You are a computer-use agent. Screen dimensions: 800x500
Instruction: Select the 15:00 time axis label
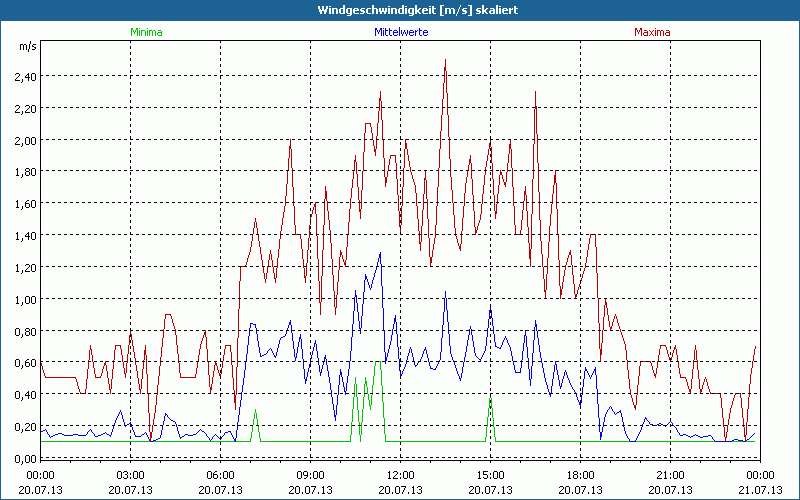click(490, 475)
